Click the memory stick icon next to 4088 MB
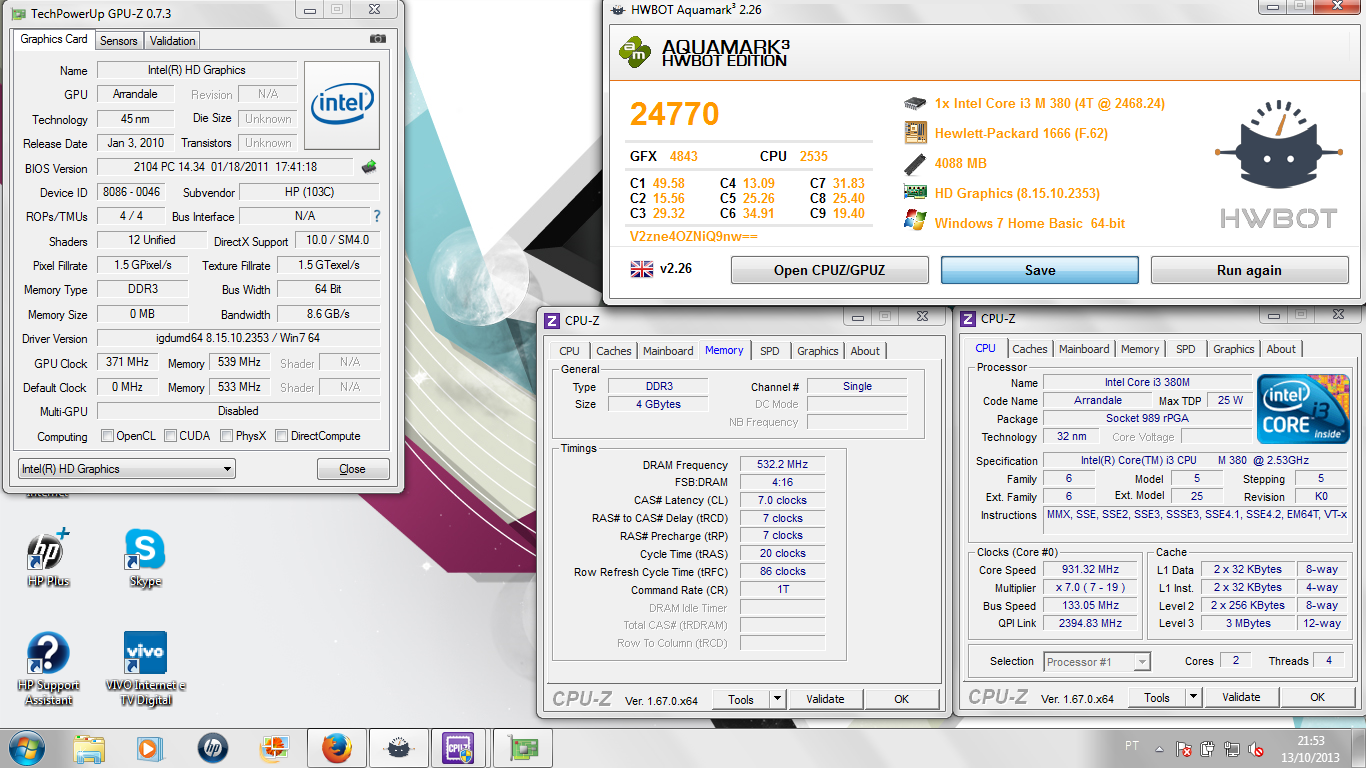 [915, 163]
